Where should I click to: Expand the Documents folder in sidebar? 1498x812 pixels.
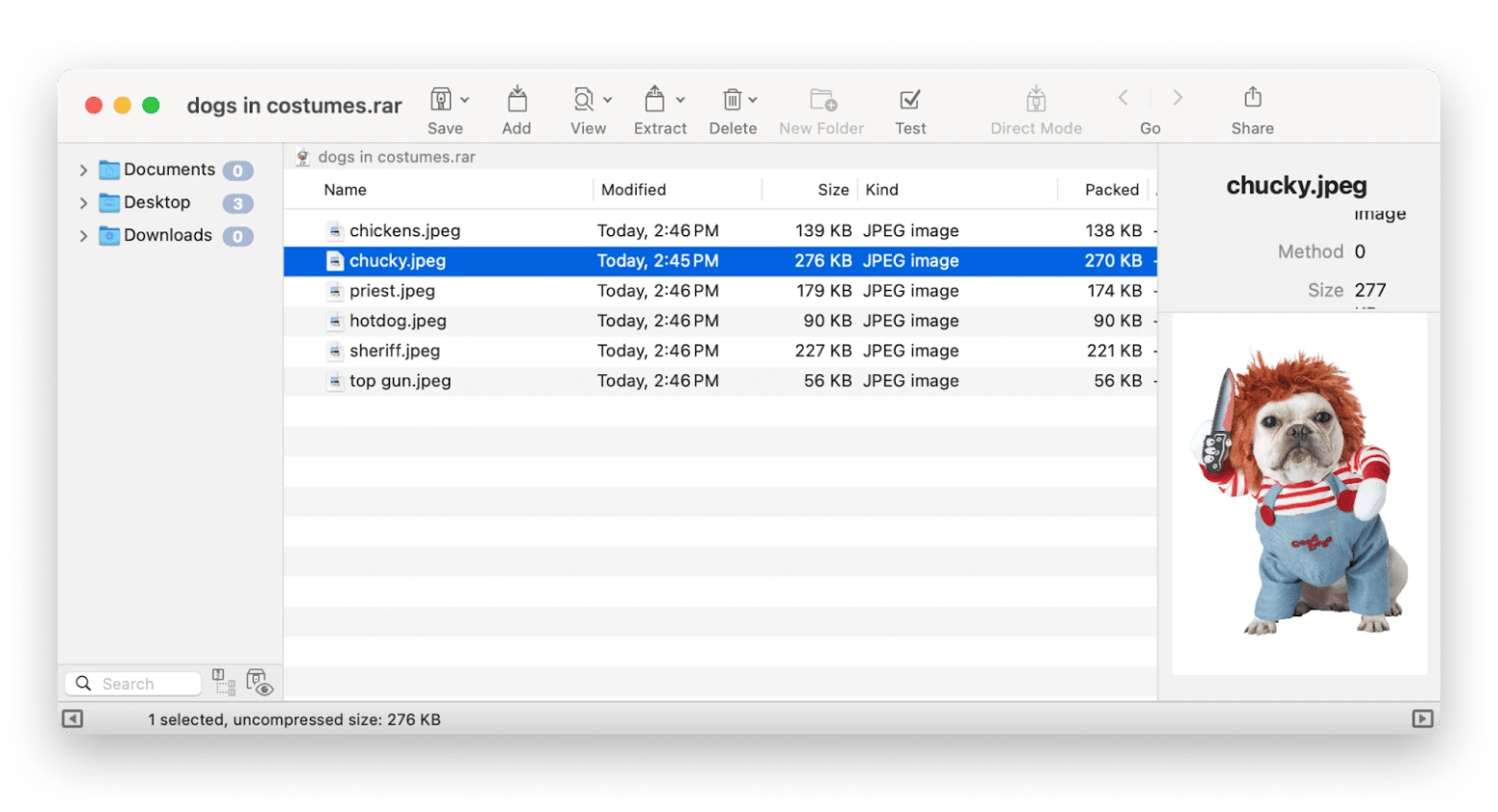(84, 170)
